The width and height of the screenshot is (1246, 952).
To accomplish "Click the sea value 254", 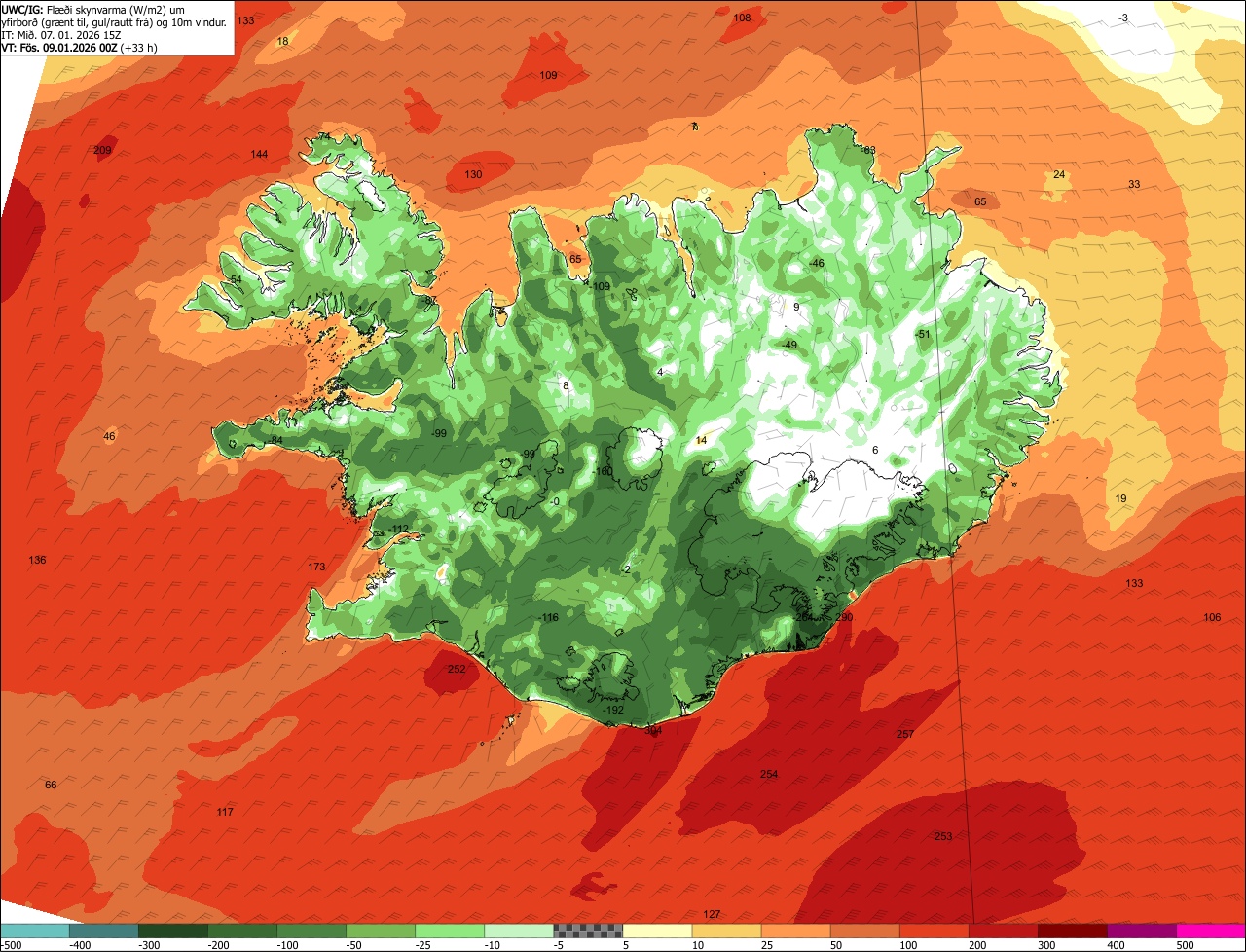I will (769, 774).
